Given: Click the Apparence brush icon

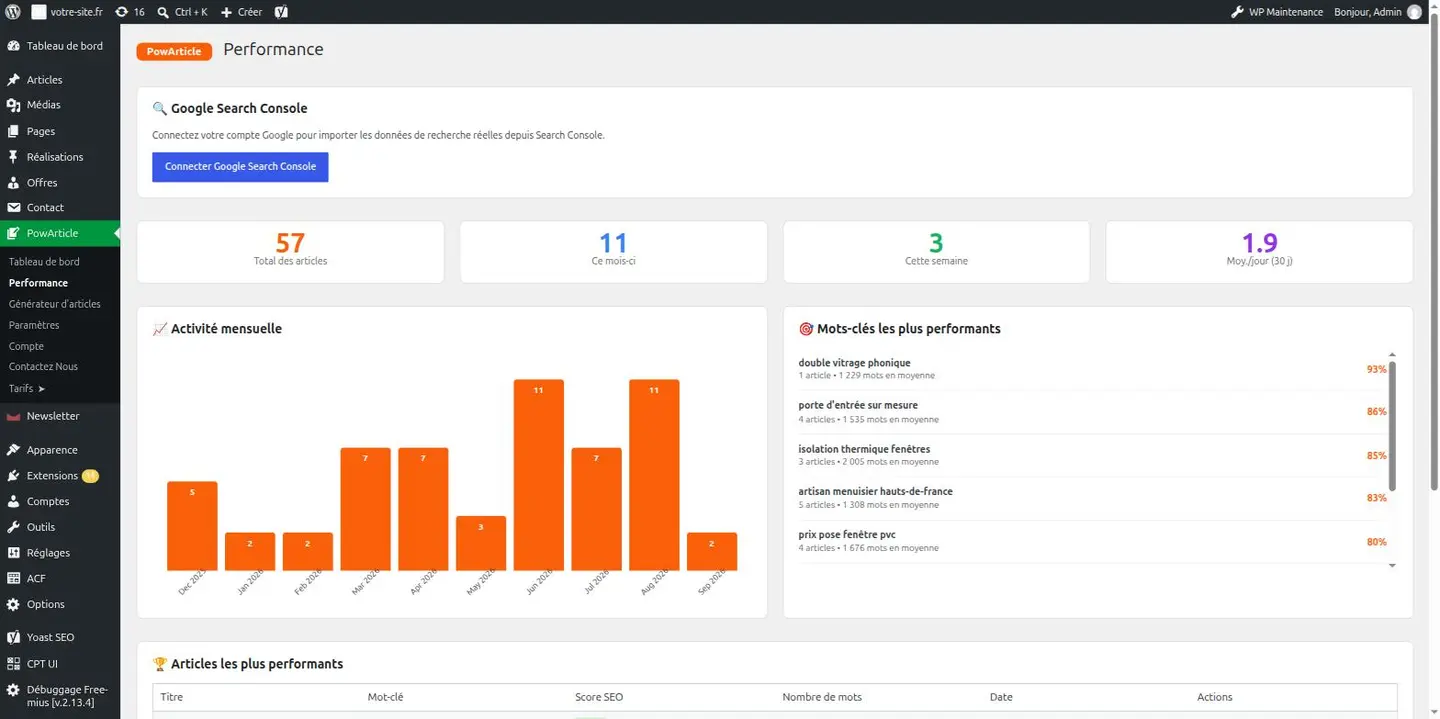Looking at the screenshot, I should coord(13,450).
